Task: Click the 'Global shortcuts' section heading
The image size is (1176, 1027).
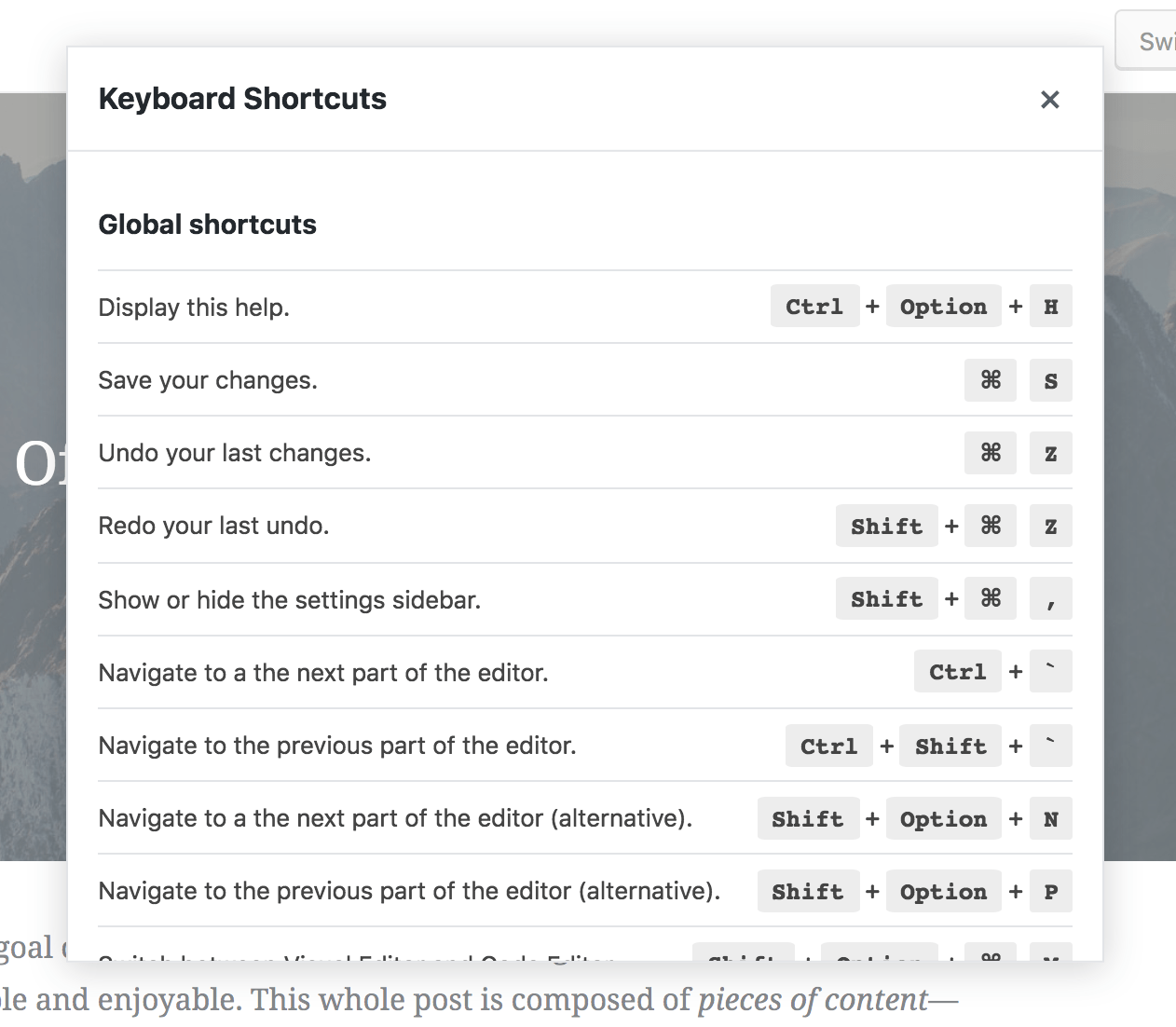Action: click(x=207, y=225)
